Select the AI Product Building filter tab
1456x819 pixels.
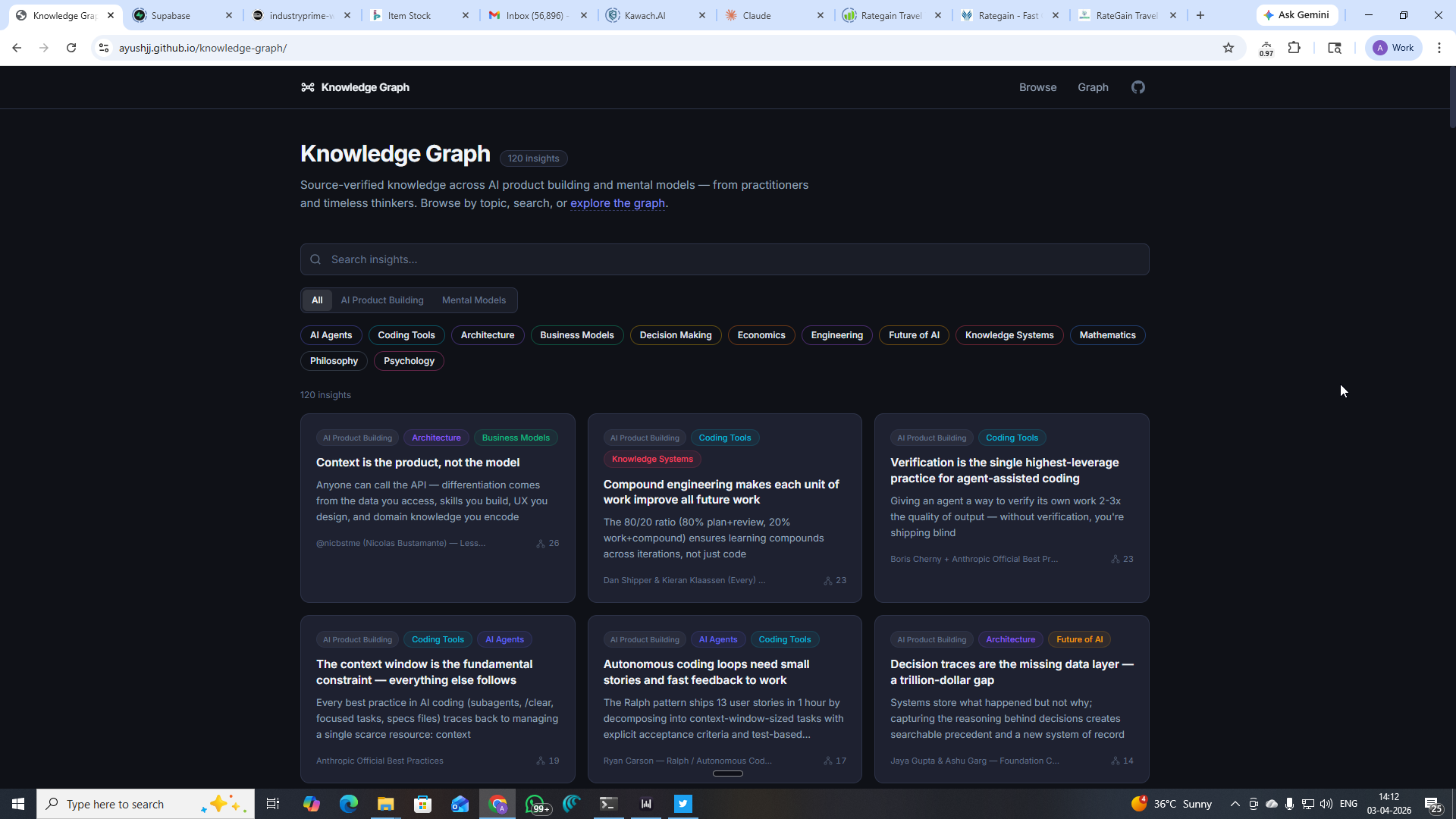382,300
